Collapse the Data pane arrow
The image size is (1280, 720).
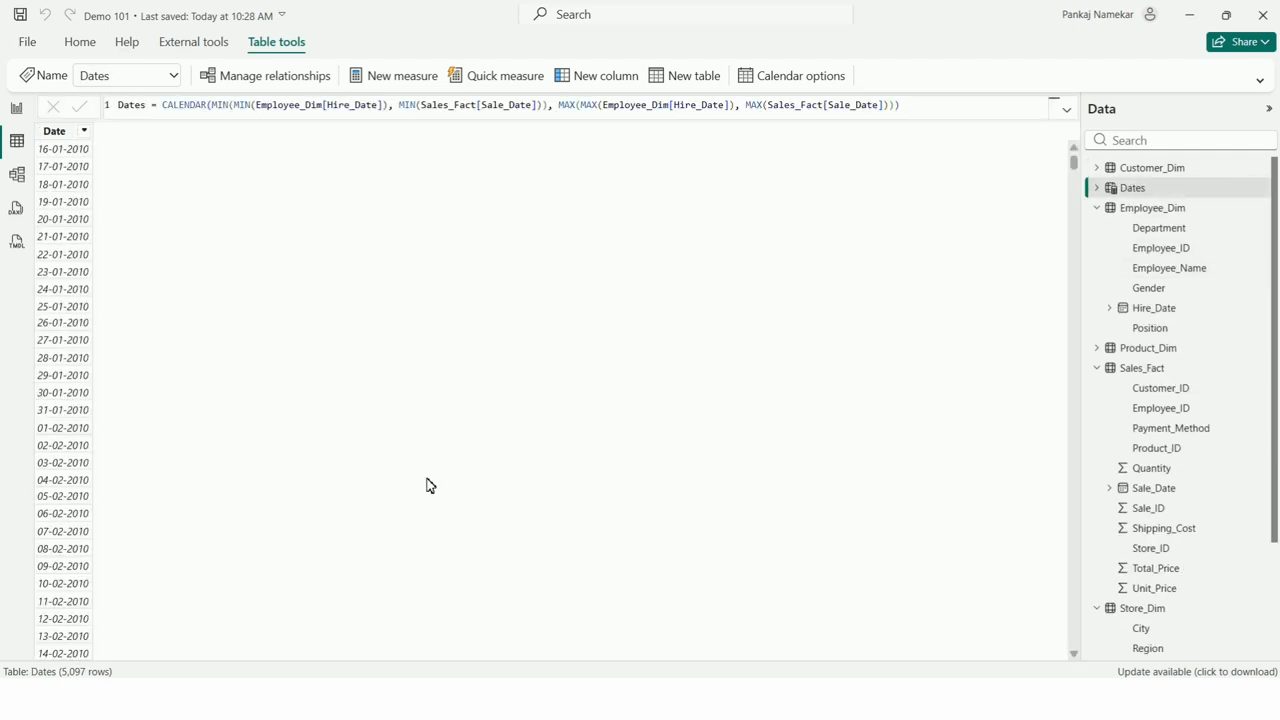1269,109
